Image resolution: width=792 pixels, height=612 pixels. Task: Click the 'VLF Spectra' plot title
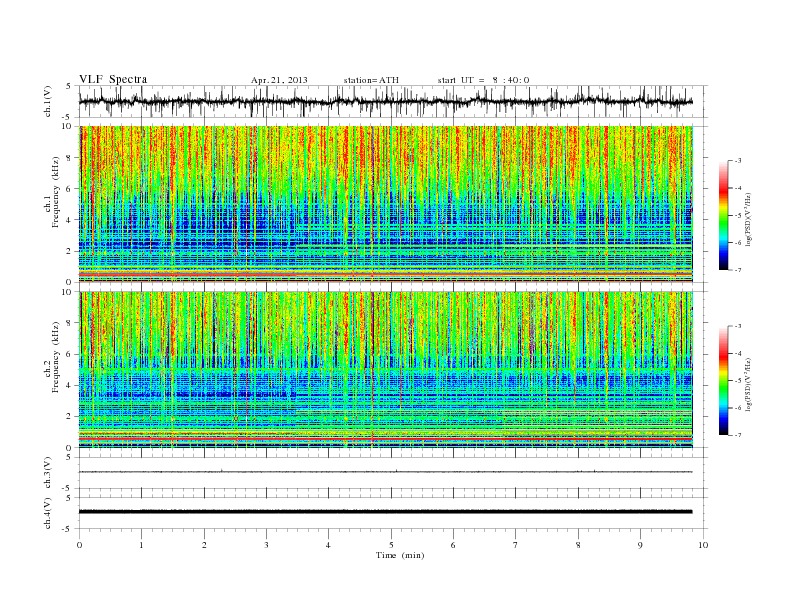click(113, 79)
